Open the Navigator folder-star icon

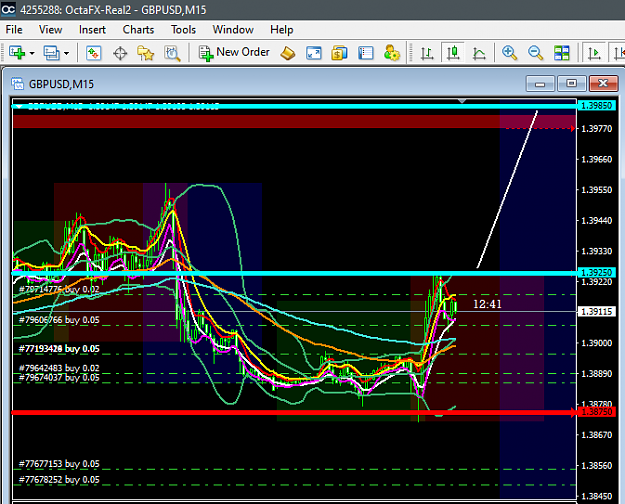[145, 53]
